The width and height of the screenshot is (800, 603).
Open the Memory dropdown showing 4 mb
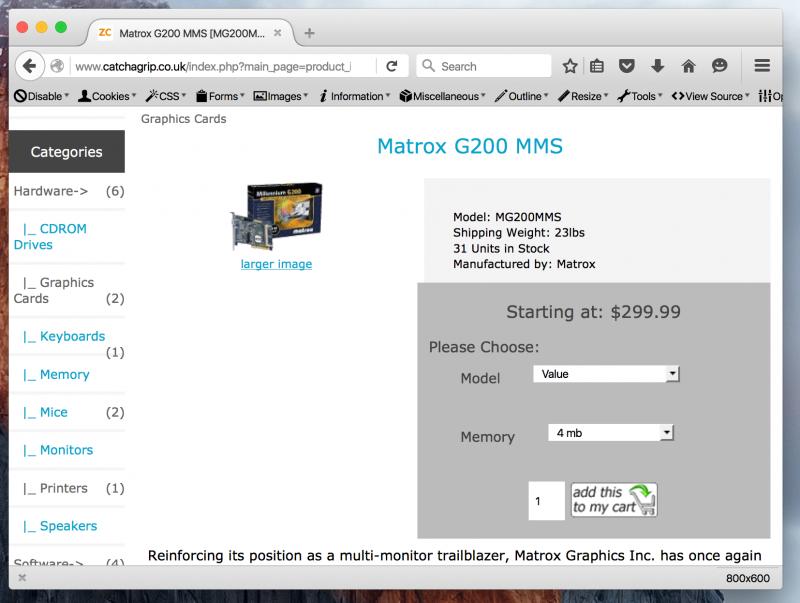[x=611, y=433]
